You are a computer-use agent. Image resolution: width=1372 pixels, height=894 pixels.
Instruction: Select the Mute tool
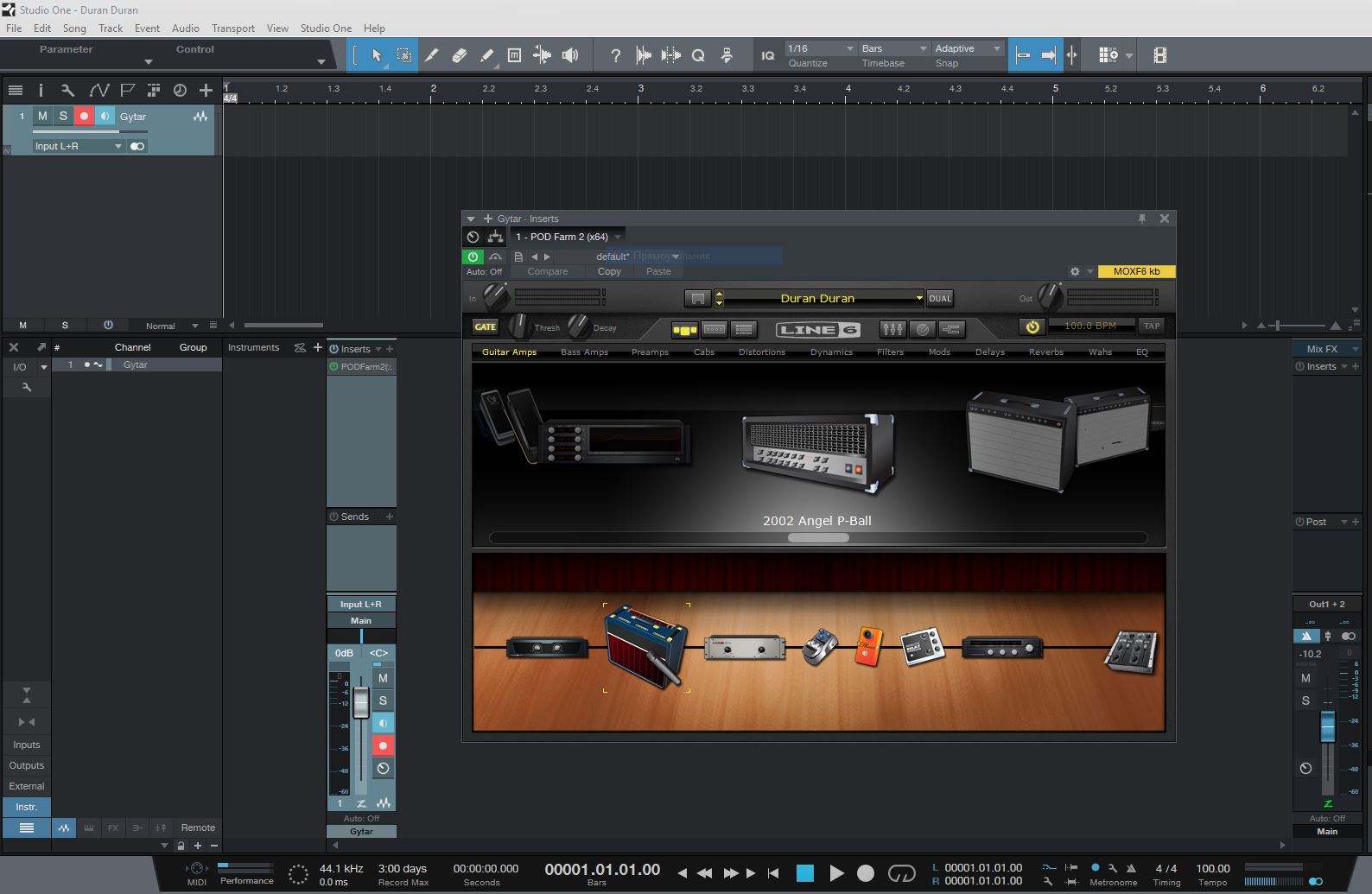(514, 55)
